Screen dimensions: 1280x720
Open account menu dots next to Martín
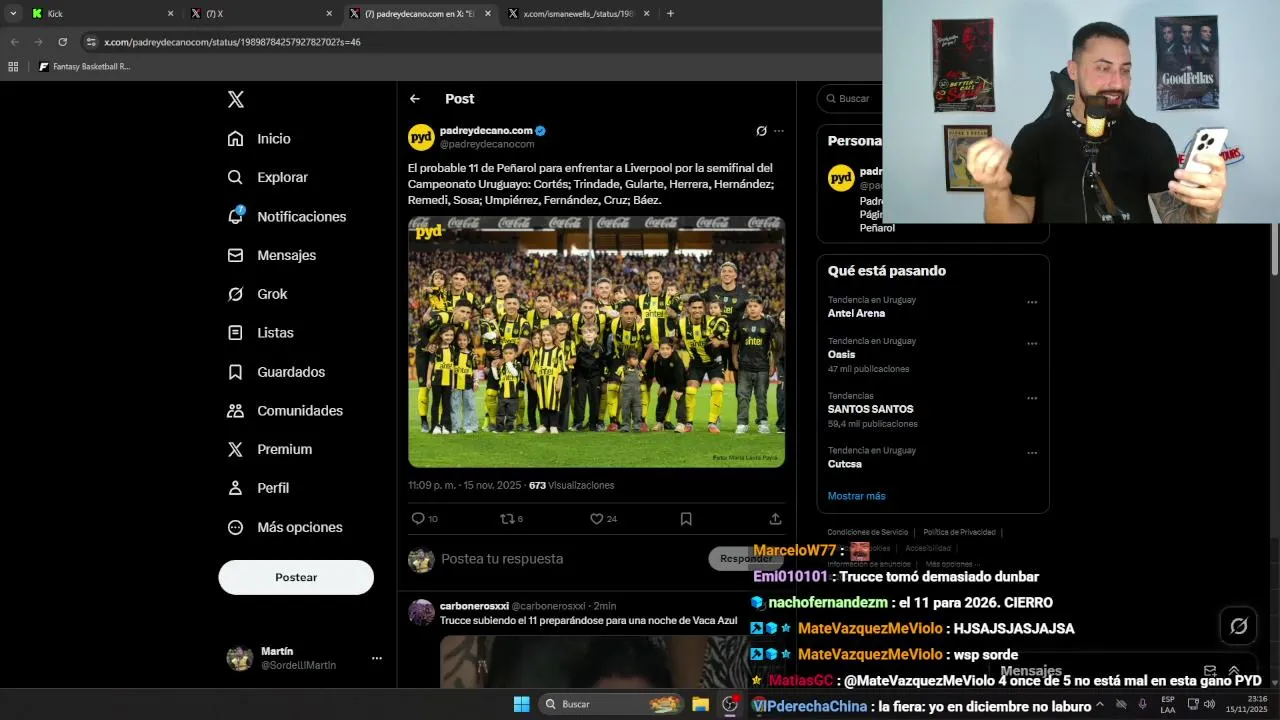[x=377, y=658]
